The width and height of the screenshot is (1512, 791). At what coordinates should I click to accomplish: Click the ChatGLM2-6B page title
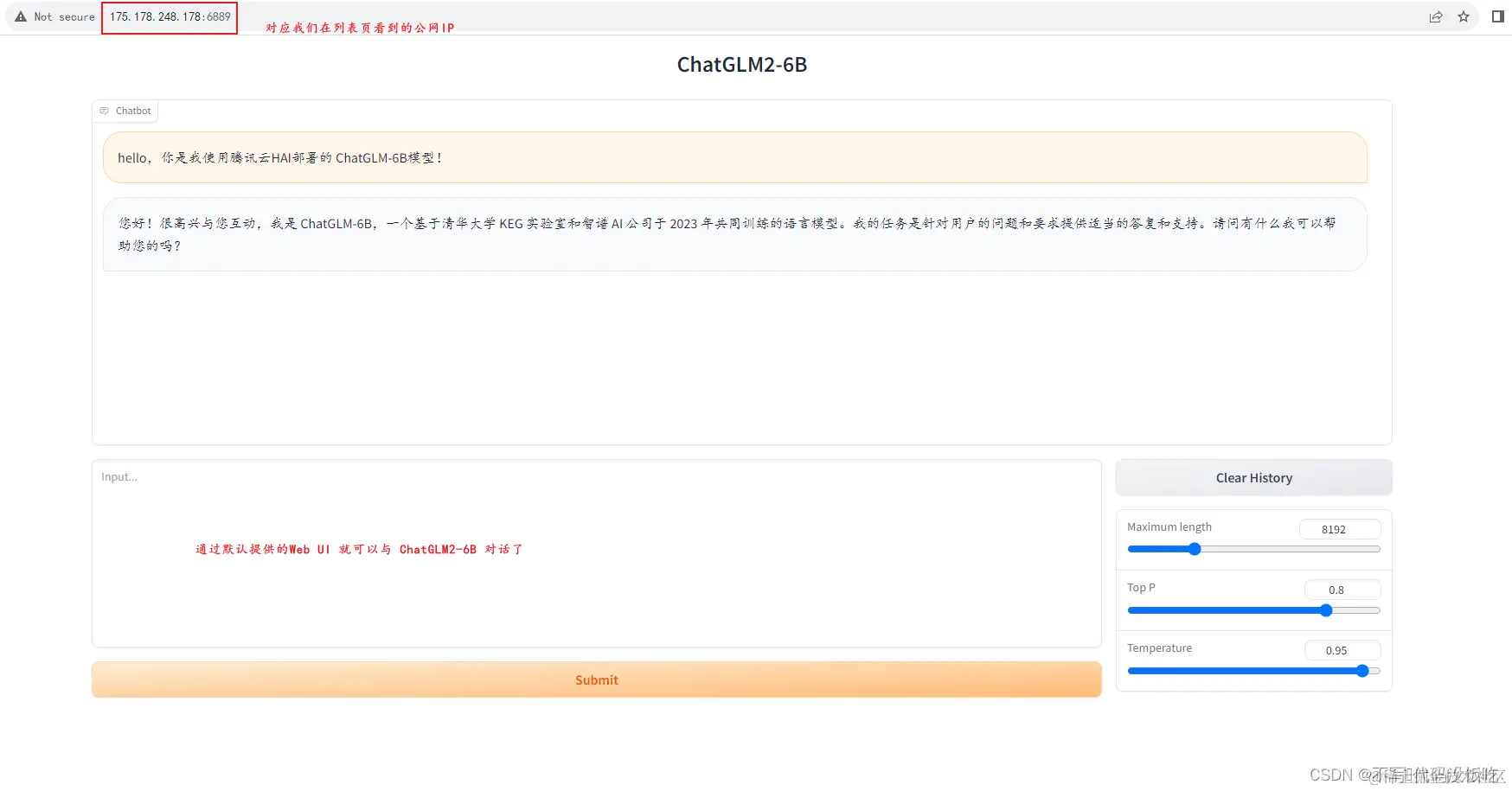(x=742, y=65)
